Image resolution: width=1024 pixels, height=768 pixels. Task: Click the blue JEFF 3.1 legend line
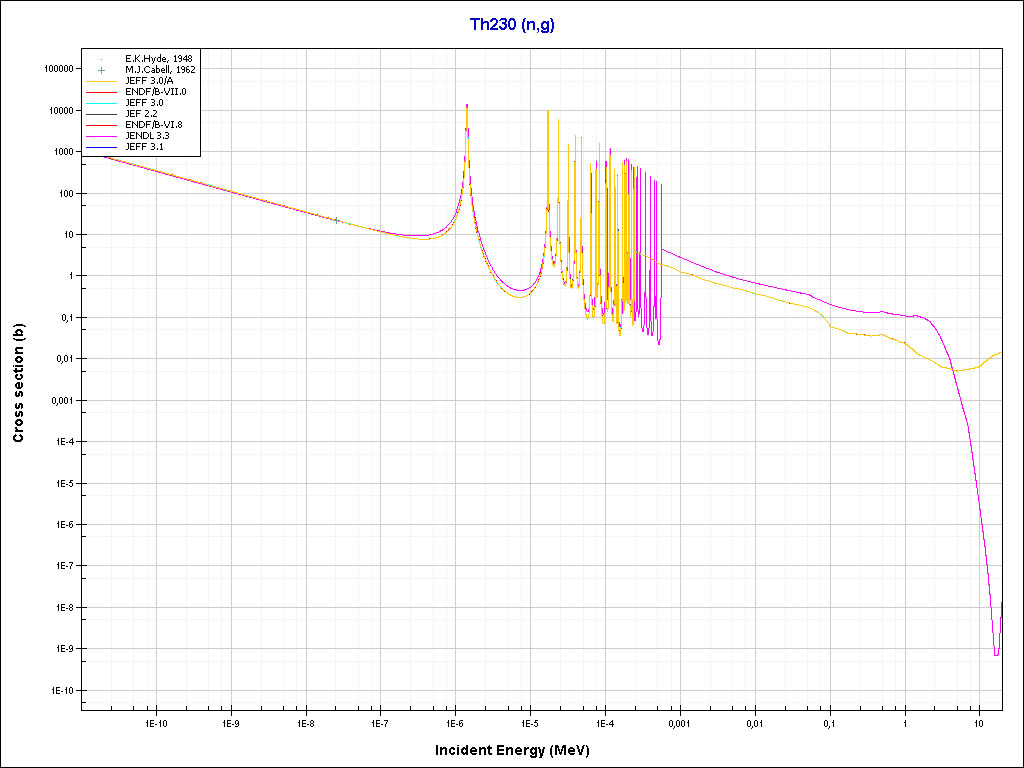pos(101,147)
